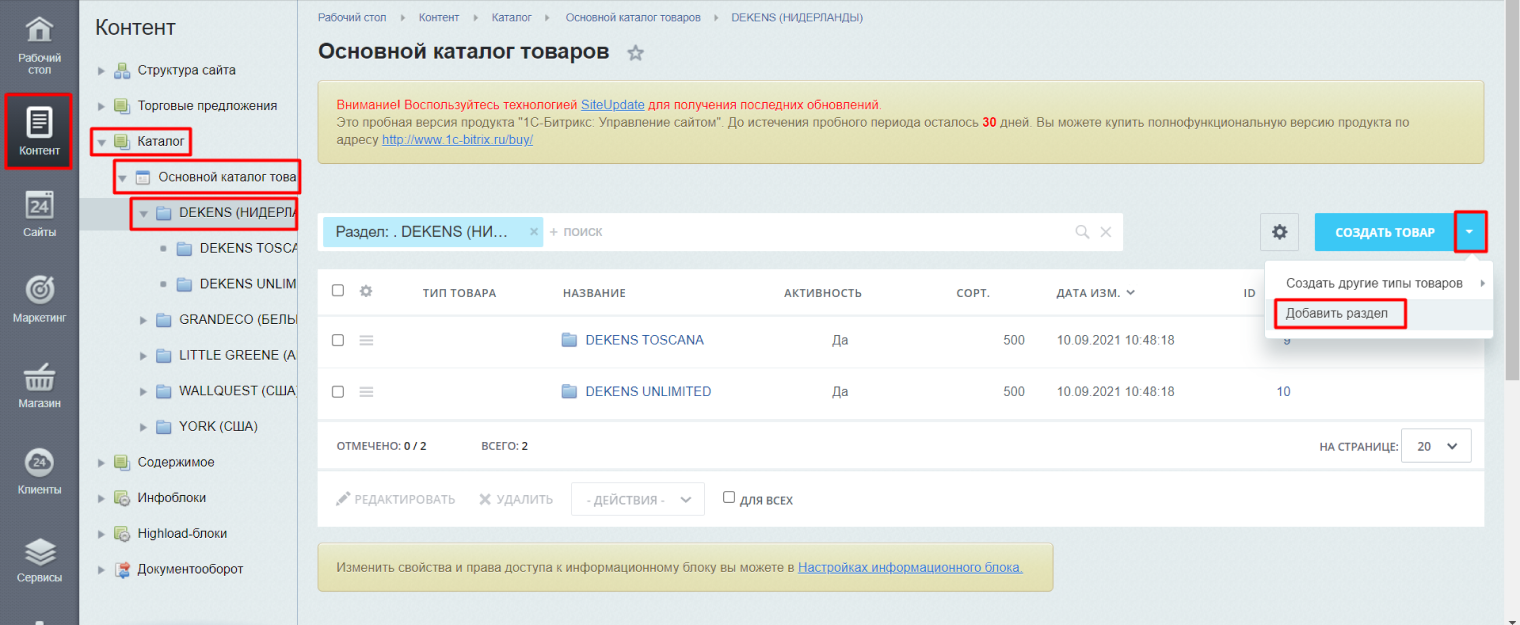Enable the ДЛЯ ВСЕХ checkbox
This screenshot has width=1520, height=625.
tap(729, 497)
